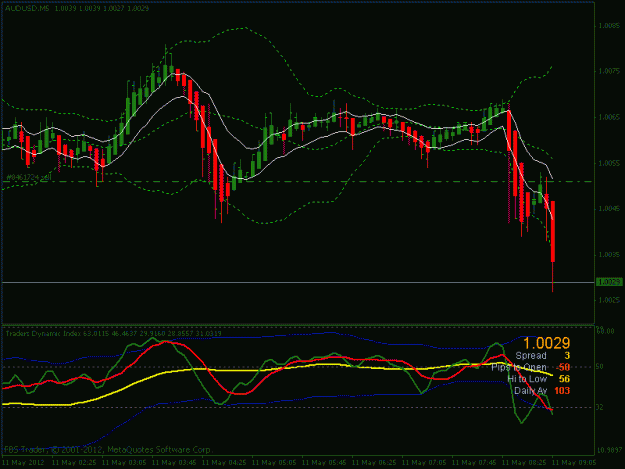The width and height of the screenshot is (625, 469).
Task: Click the 1.0025 price axis label
Action: click(x=609, y=300)
